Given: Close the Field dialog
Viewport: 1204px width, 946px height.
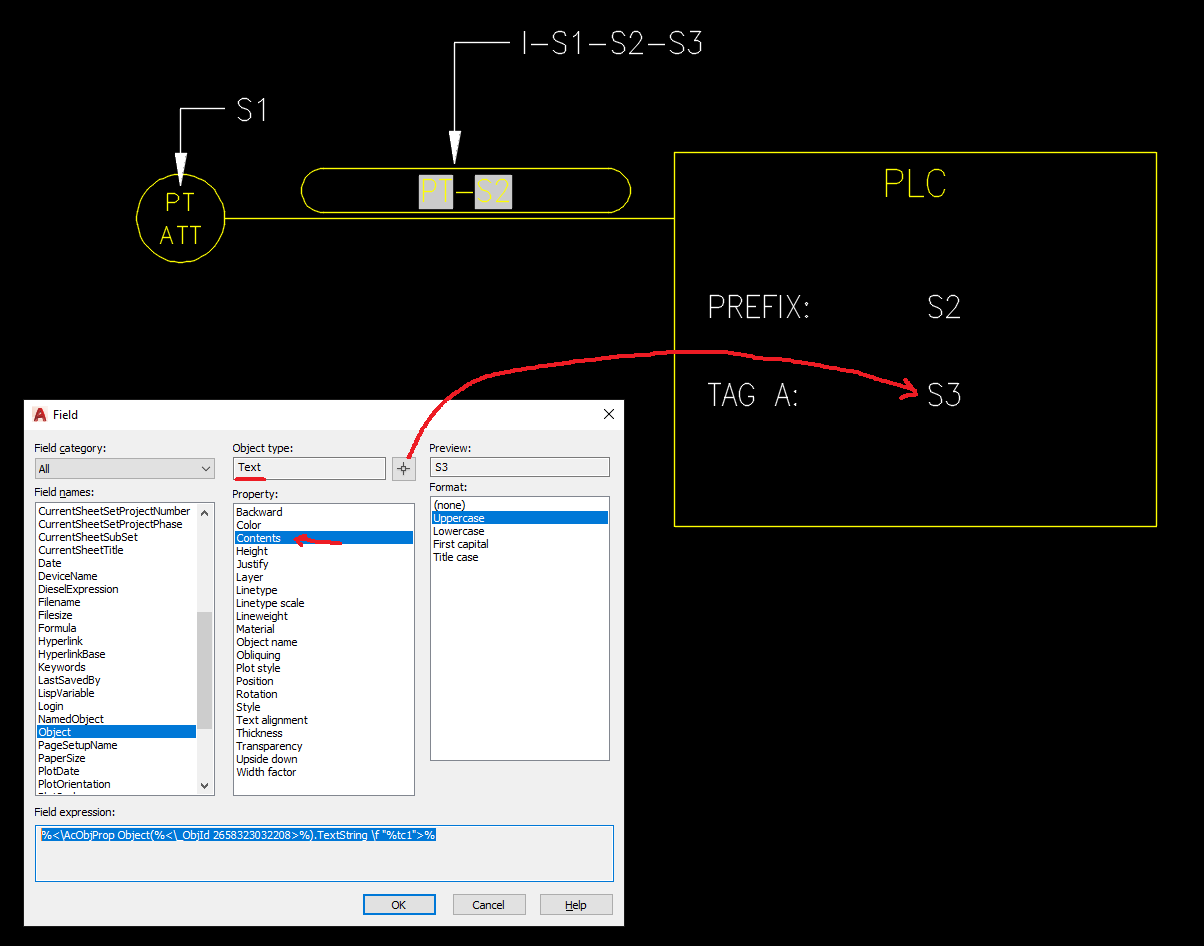Looking at the screenshot, I should point(609,414).
